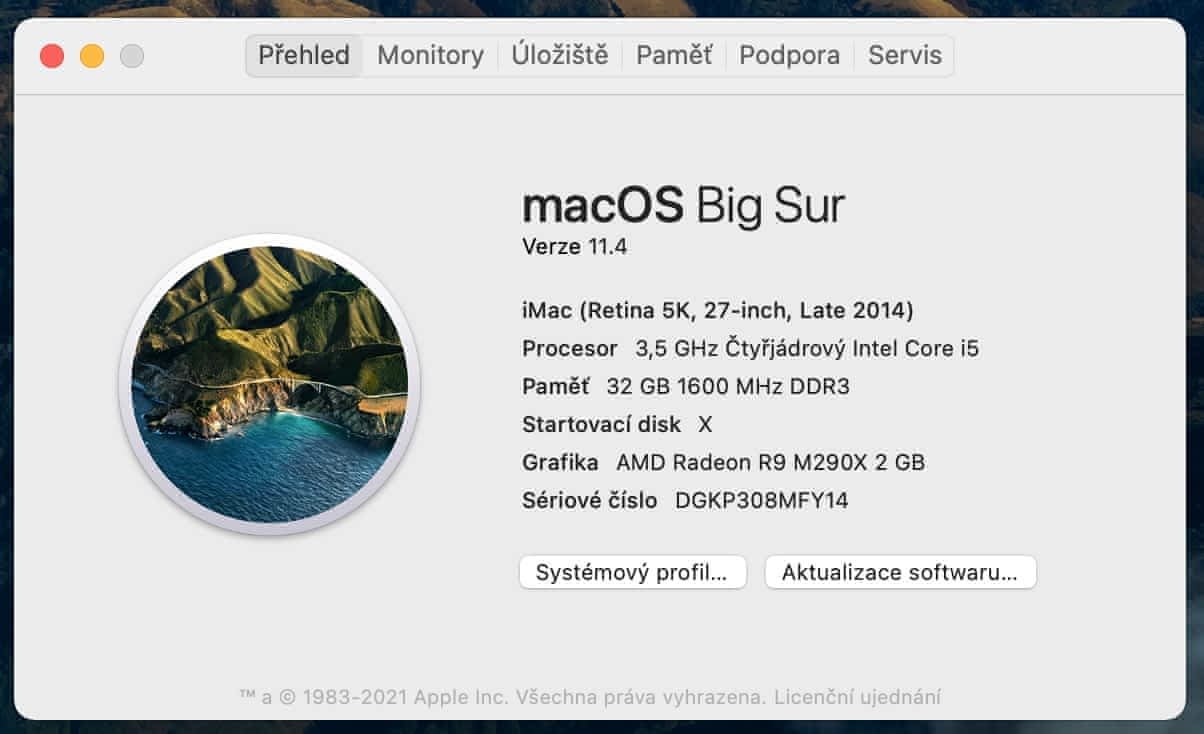Click the serial number DGKP308MFY14
The height and width of the screenshot is (734, 1204).
point(761,500)
